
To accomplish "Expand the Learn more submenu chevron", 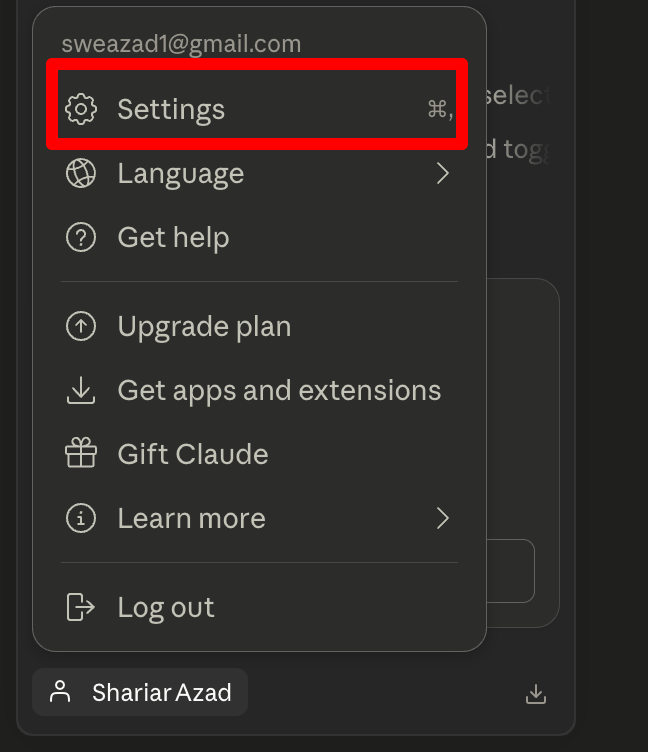I will tap(443, 518).
